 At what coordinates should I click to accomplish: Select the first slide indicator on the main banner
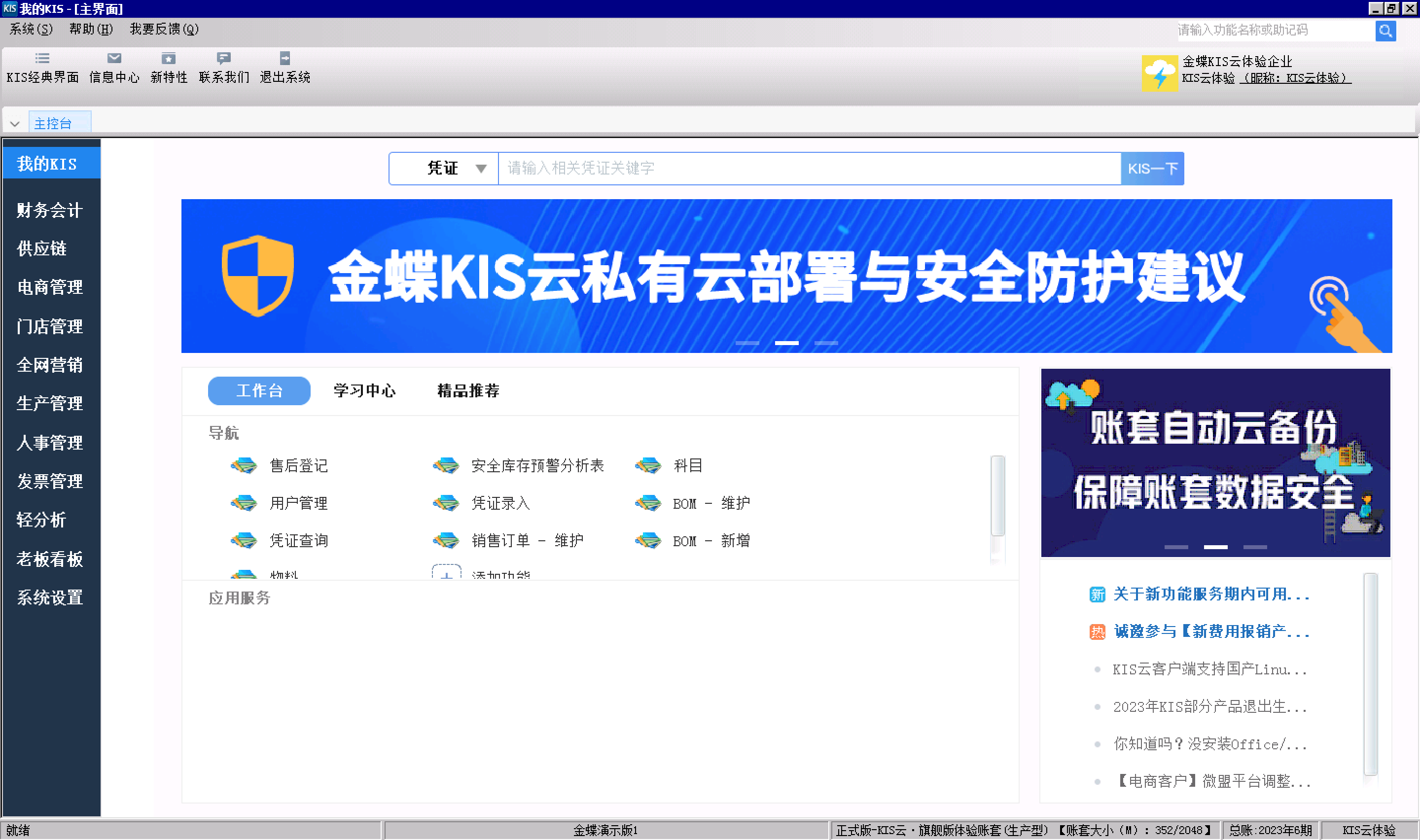(747, 343)
